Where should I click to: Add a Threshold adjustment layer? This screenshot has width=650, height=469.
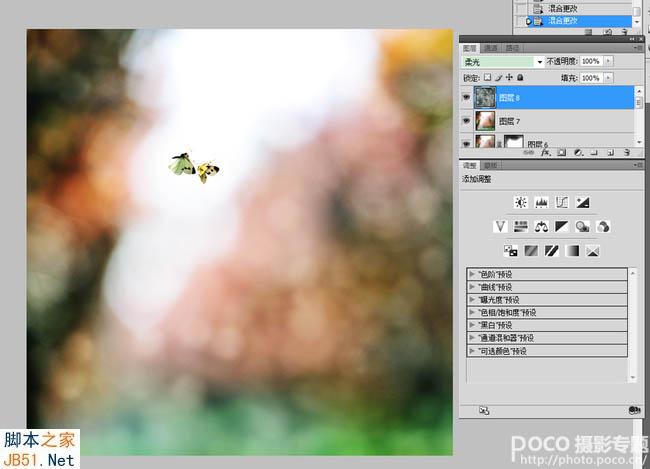(552, 251)
